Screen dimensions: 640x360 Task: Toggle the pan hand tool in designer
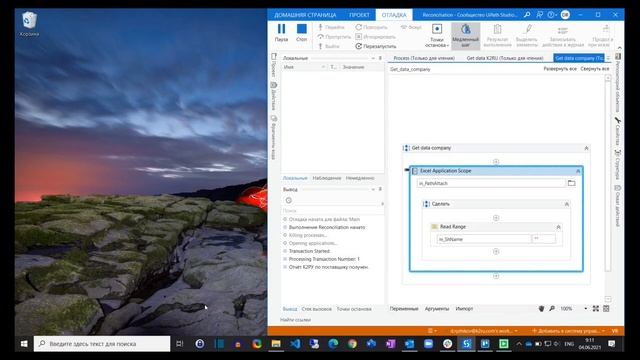(x=541, y=309)
